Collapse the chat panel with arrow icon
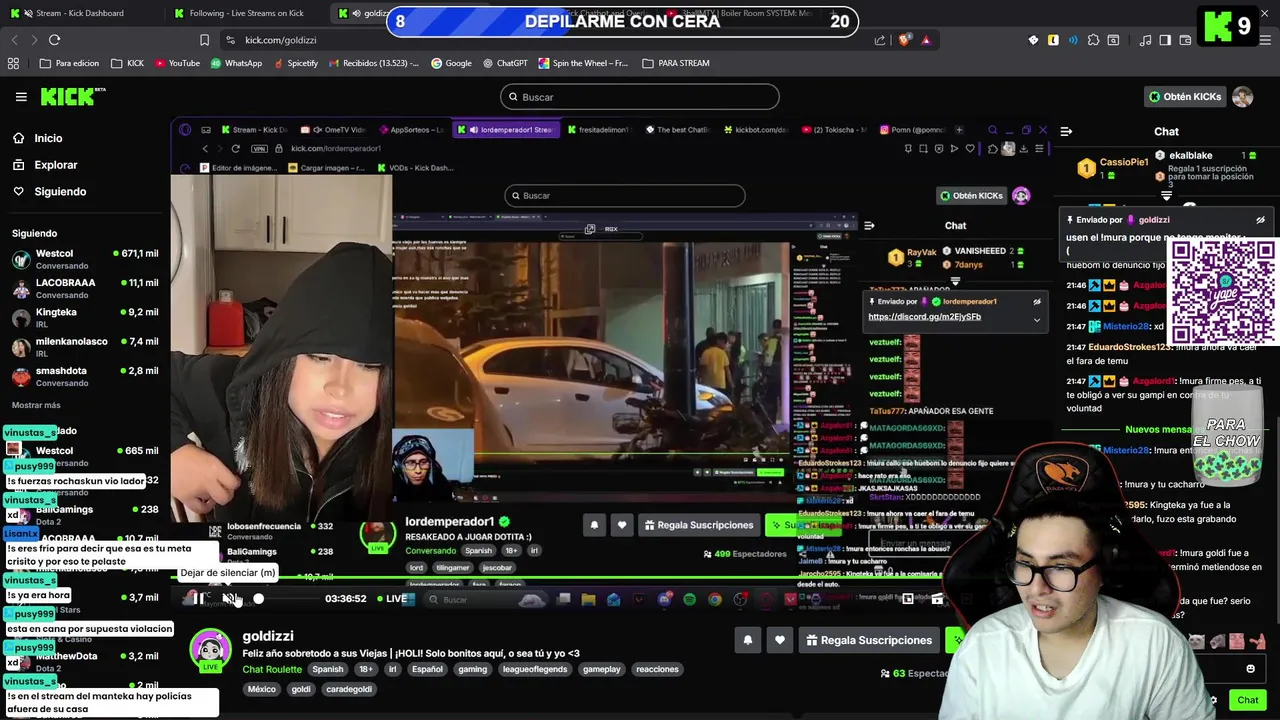 coord(1066,131)
